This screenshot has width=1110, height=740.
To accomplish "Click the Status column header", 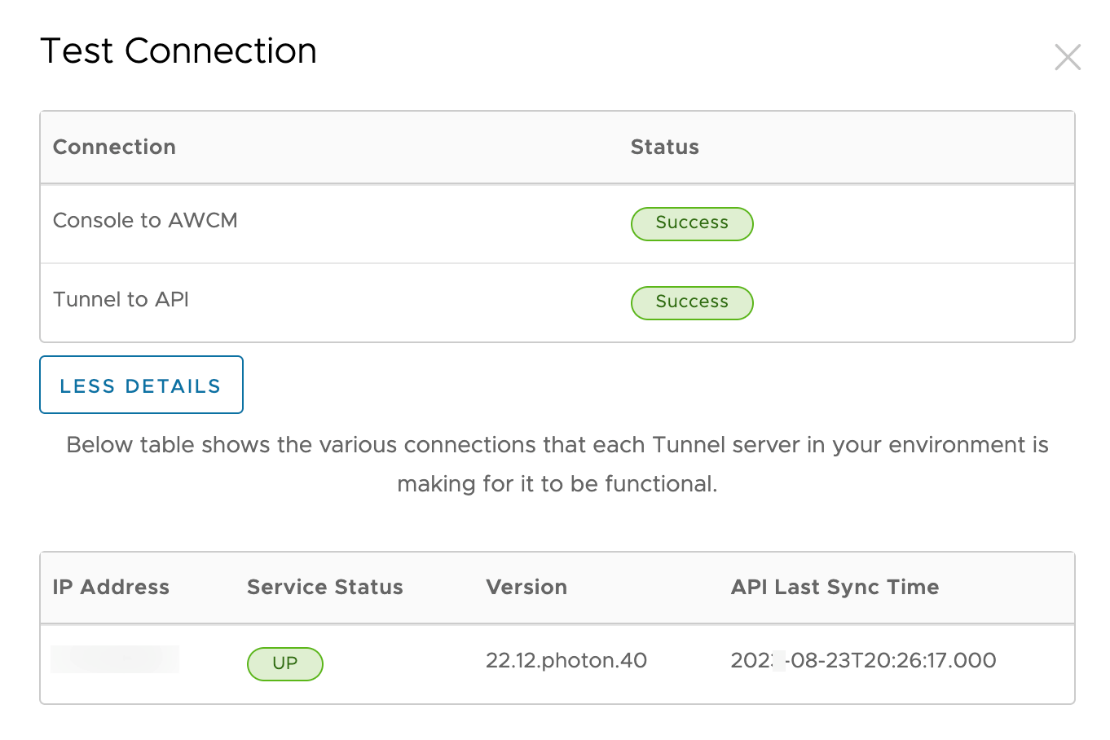I will click(664, 147).
